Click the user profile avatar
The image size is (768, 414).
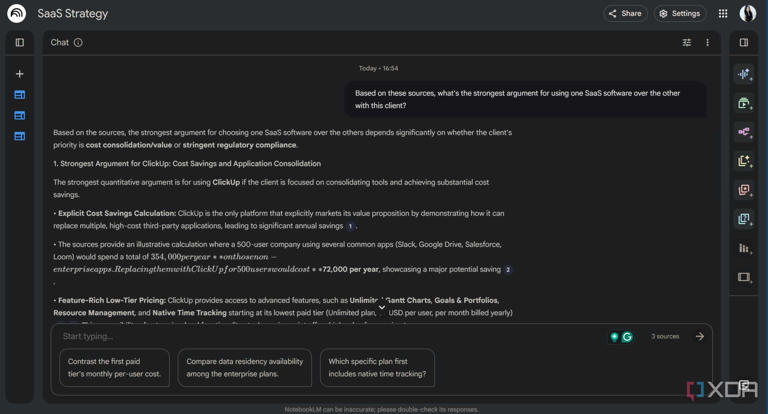747,13
